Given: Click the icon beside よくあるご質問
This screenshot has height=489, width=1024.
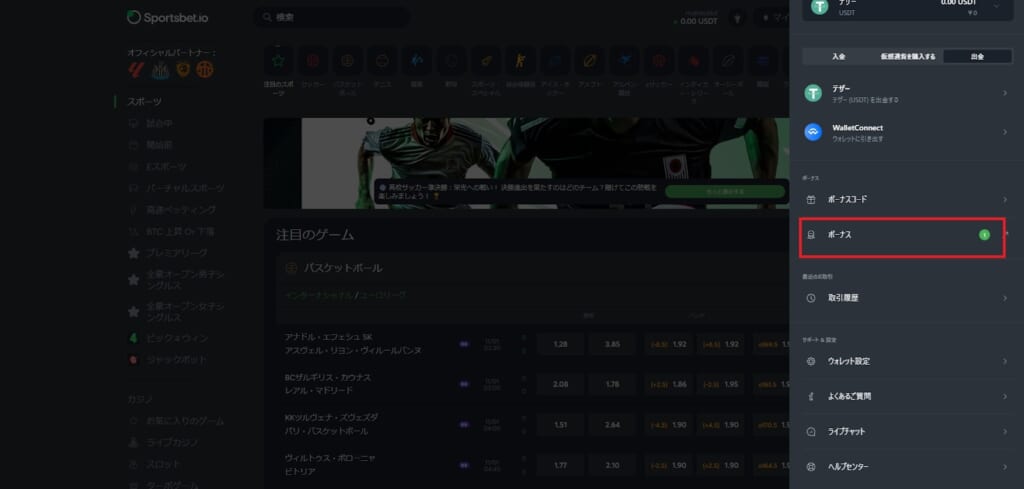Looking at the screenshot, I should (811, 396).
